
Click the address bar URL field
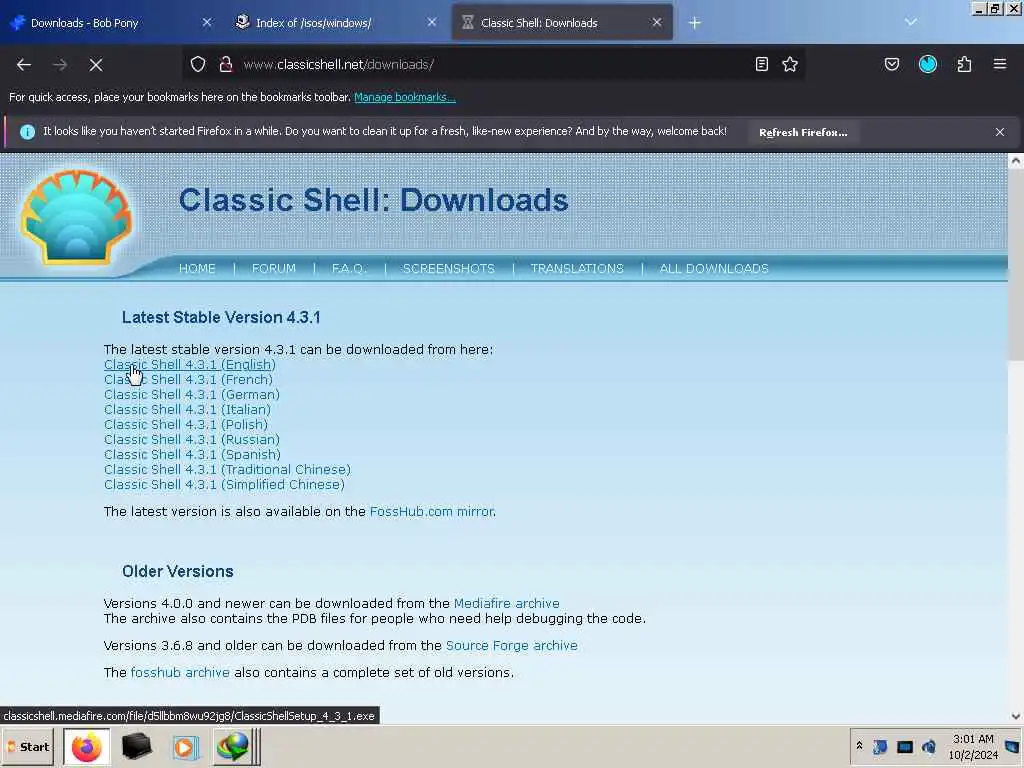point(493,64)
